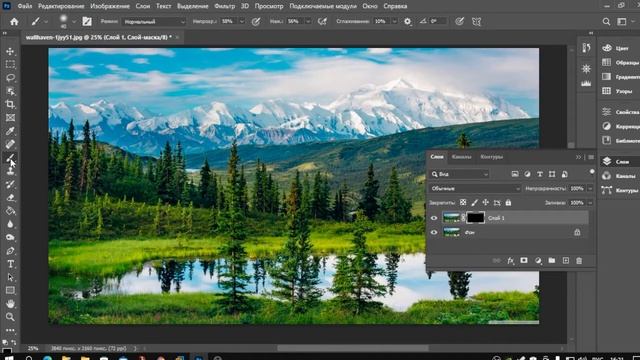
Task: Create new adjustment layer icon
Action: pos(538,260)
